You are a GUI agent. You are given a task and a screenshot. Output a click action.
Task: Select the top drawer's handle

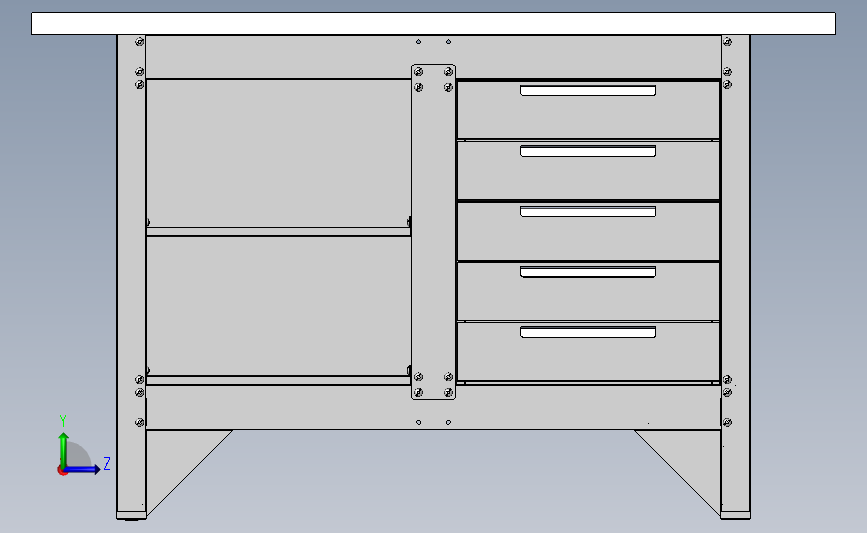(x=588, y=91)
